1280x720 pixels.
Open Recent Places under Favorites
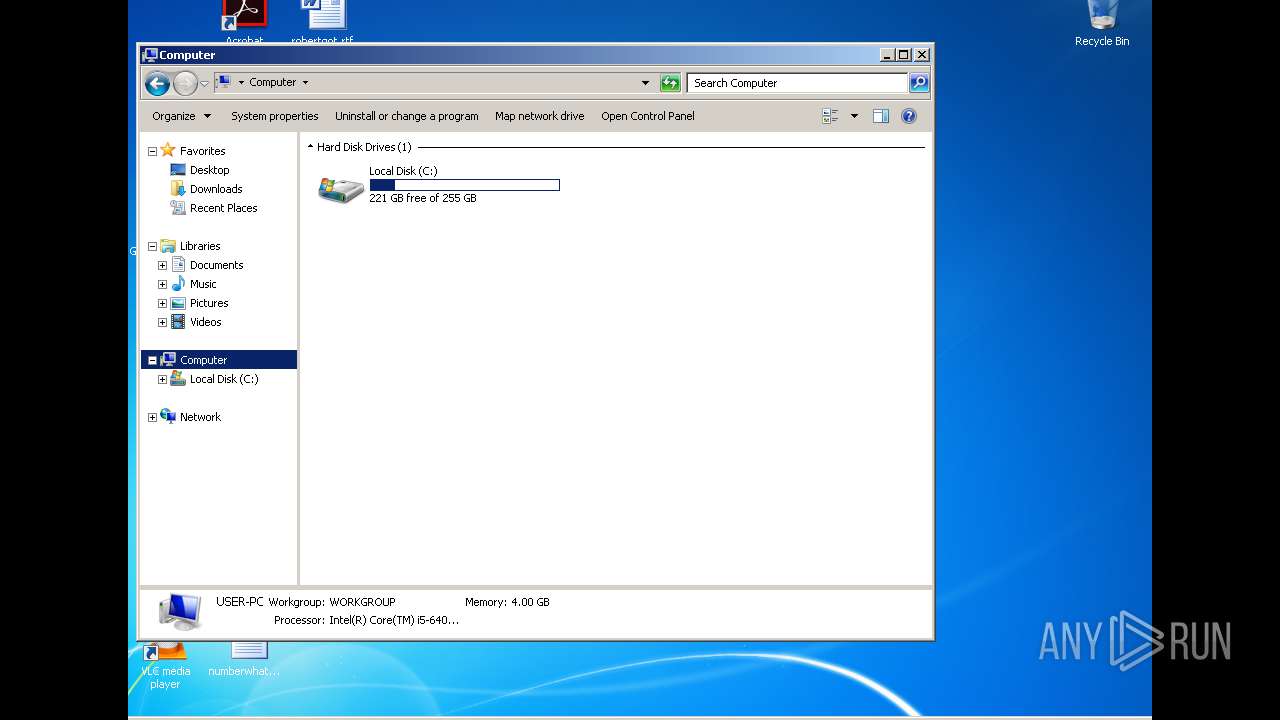(x=223, y=208)
